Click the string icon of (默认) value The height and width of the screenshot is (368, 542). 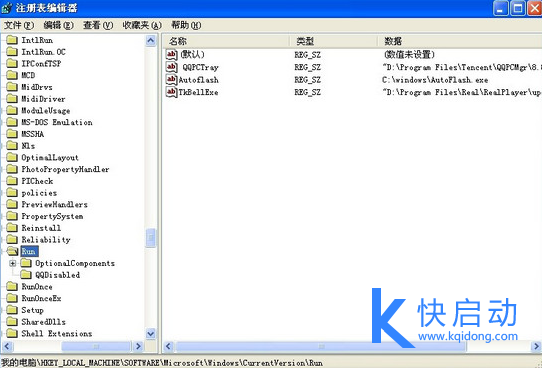(x=171, y=55)
